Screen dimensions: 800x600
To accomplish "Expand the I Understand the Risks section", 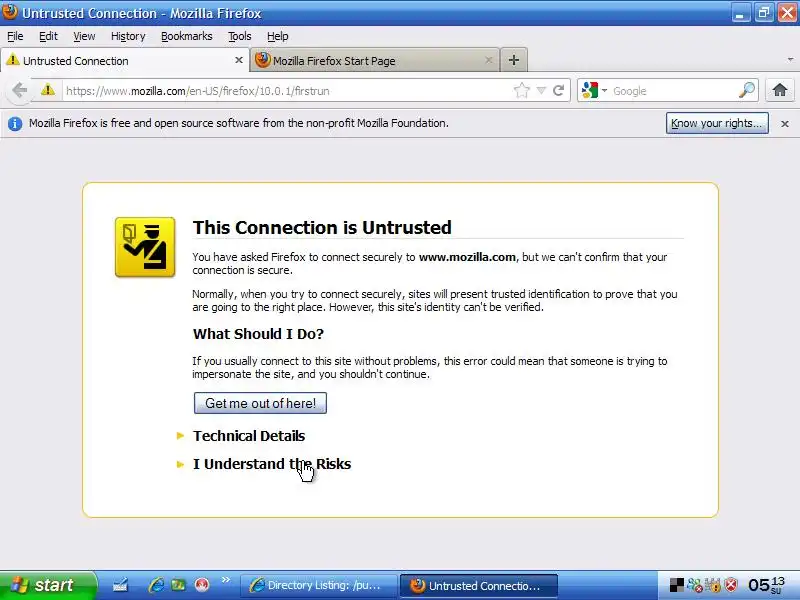I will (x=271, y=464).
